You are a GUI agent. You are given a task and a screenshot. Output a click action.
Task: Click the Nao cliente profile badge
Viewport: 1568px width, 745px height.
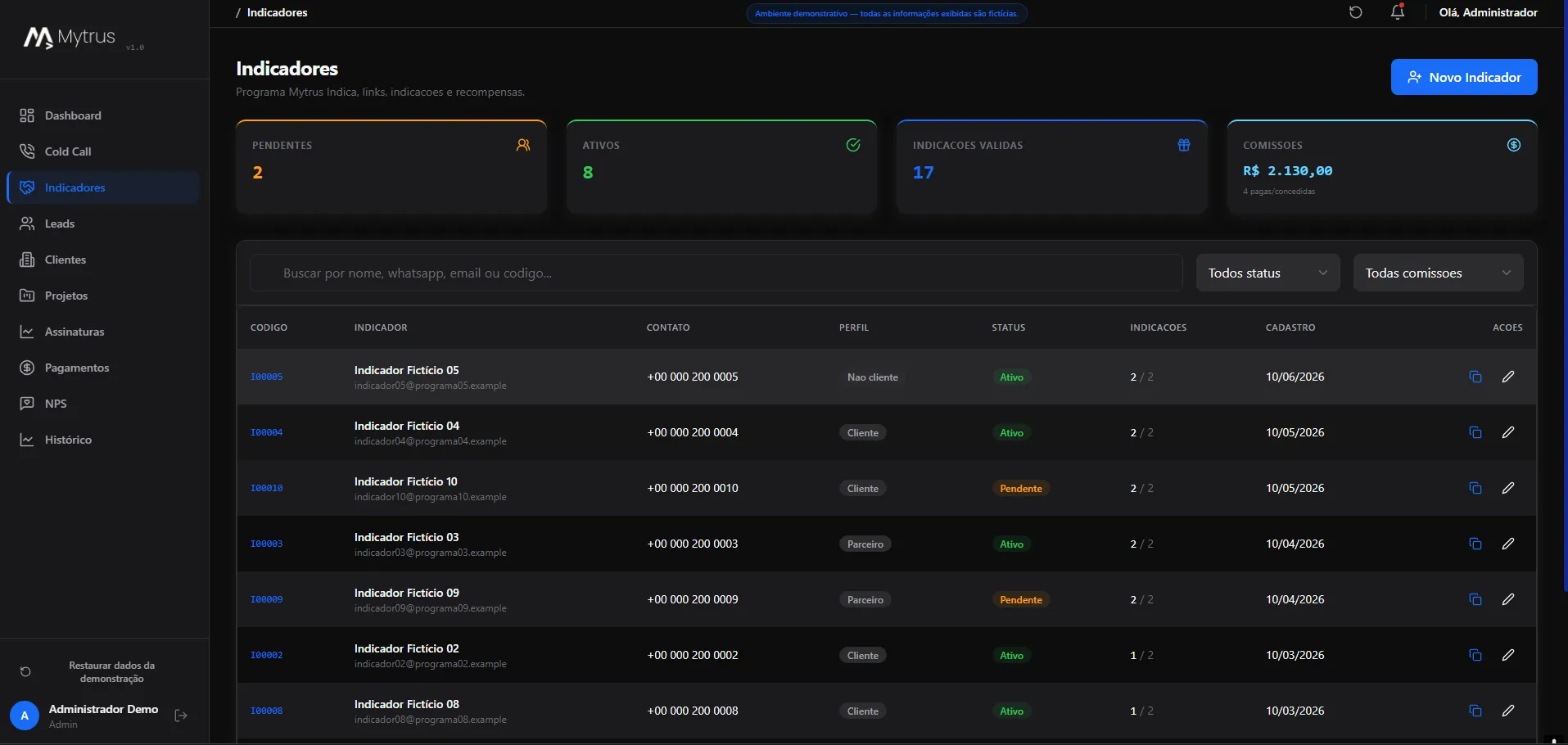coord(872,377)
